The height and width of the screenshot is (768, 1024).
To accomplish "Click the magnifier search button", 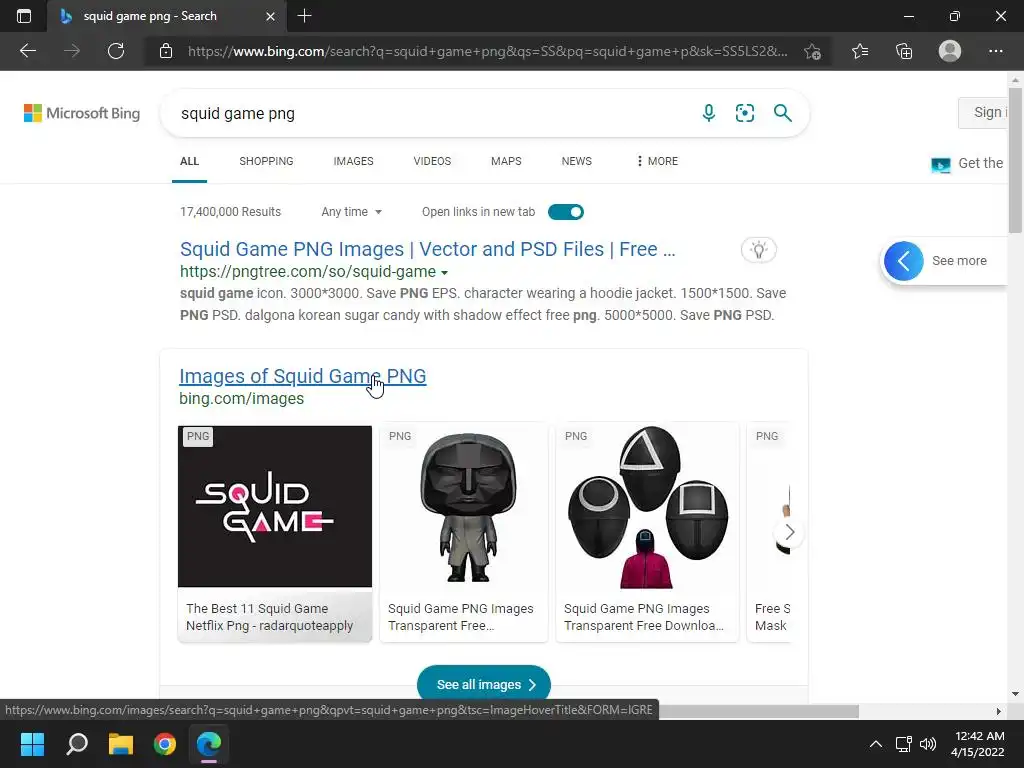I will (x=782, y=113).
